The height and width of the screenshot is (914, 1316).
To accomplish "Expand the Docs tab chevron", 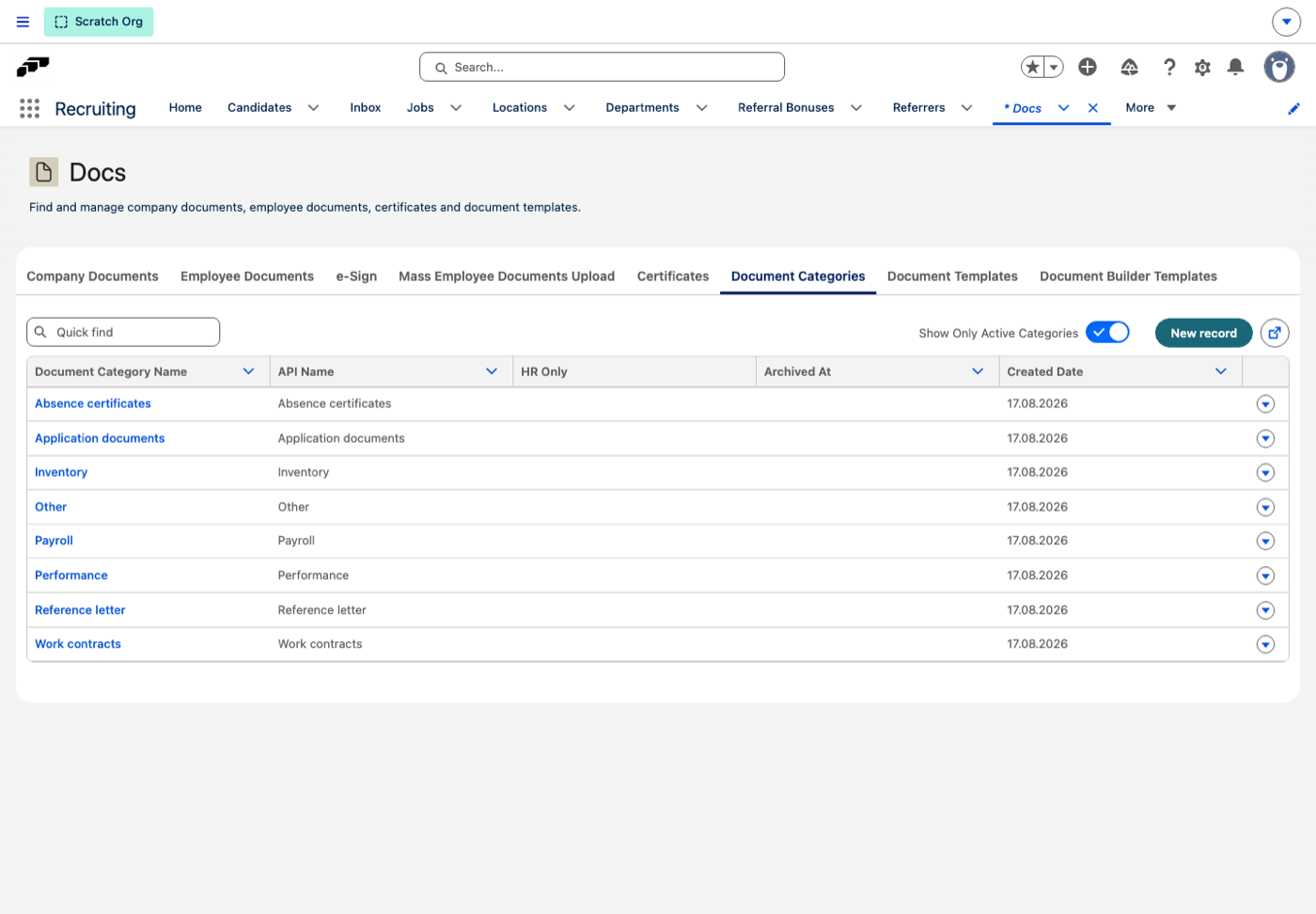I will tap(1064, 108).
